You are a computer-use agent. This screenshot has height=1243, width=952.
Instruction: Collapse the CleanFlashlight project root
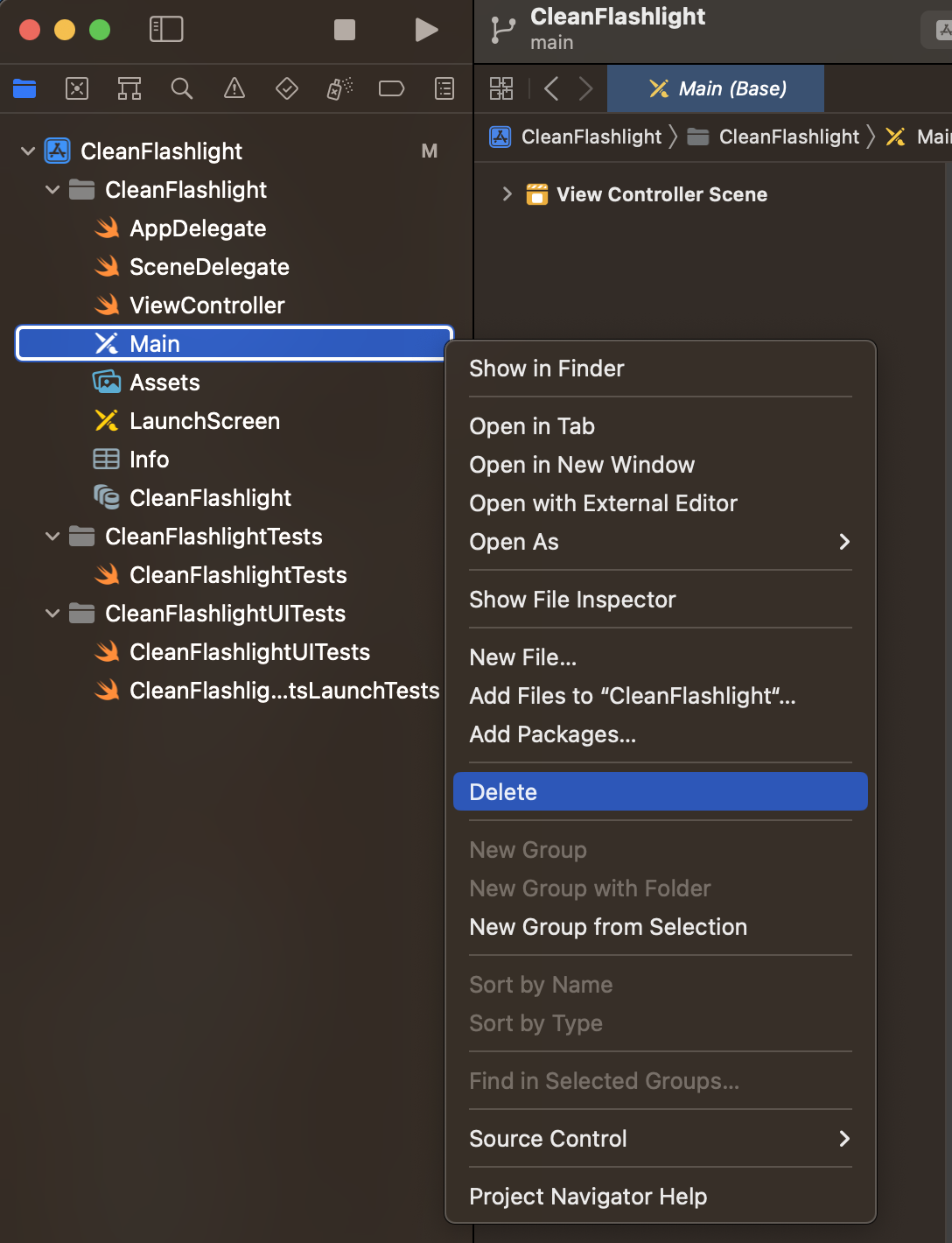pos(28,151)
